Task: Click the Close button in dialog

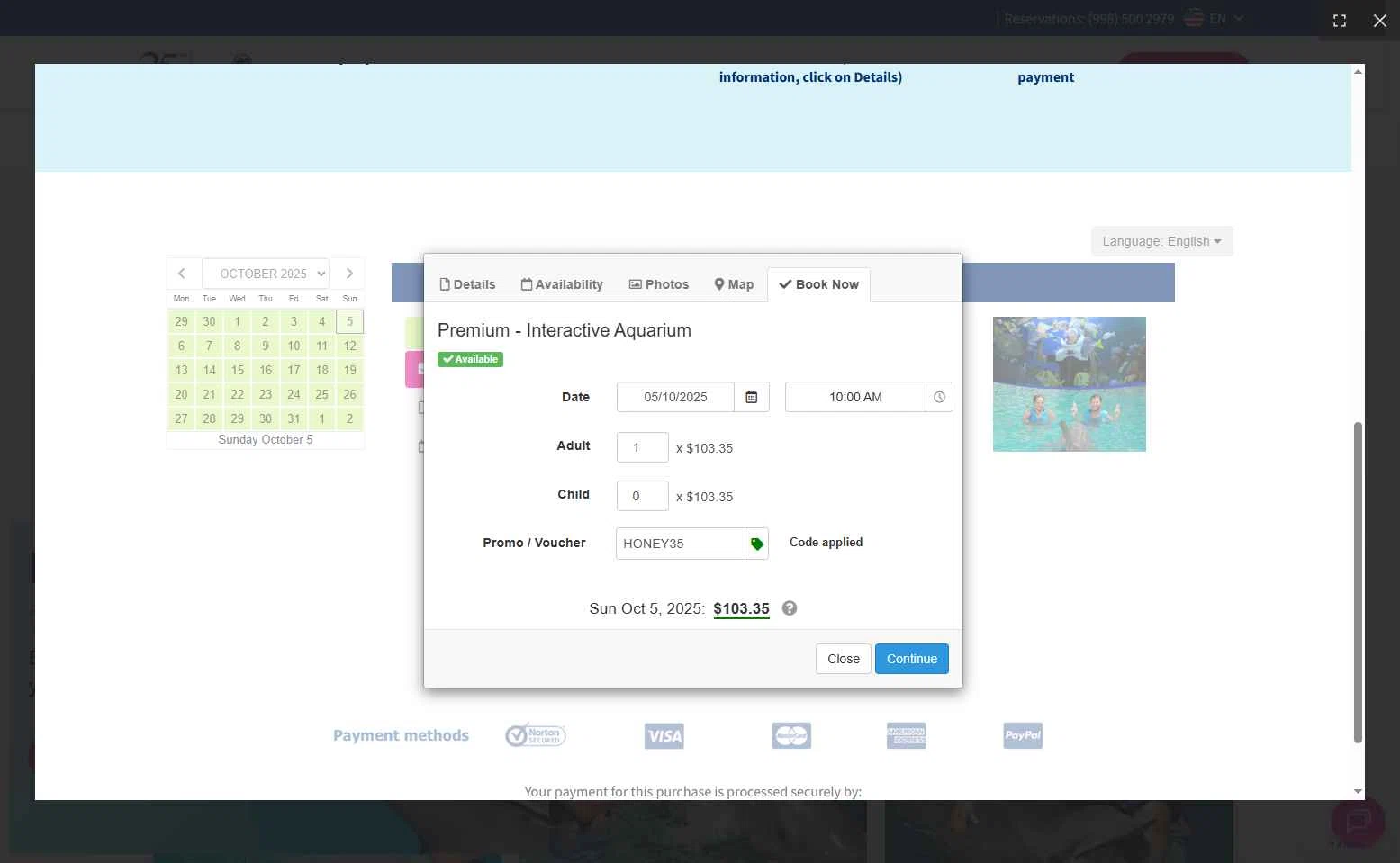Action: coord(844,659)
